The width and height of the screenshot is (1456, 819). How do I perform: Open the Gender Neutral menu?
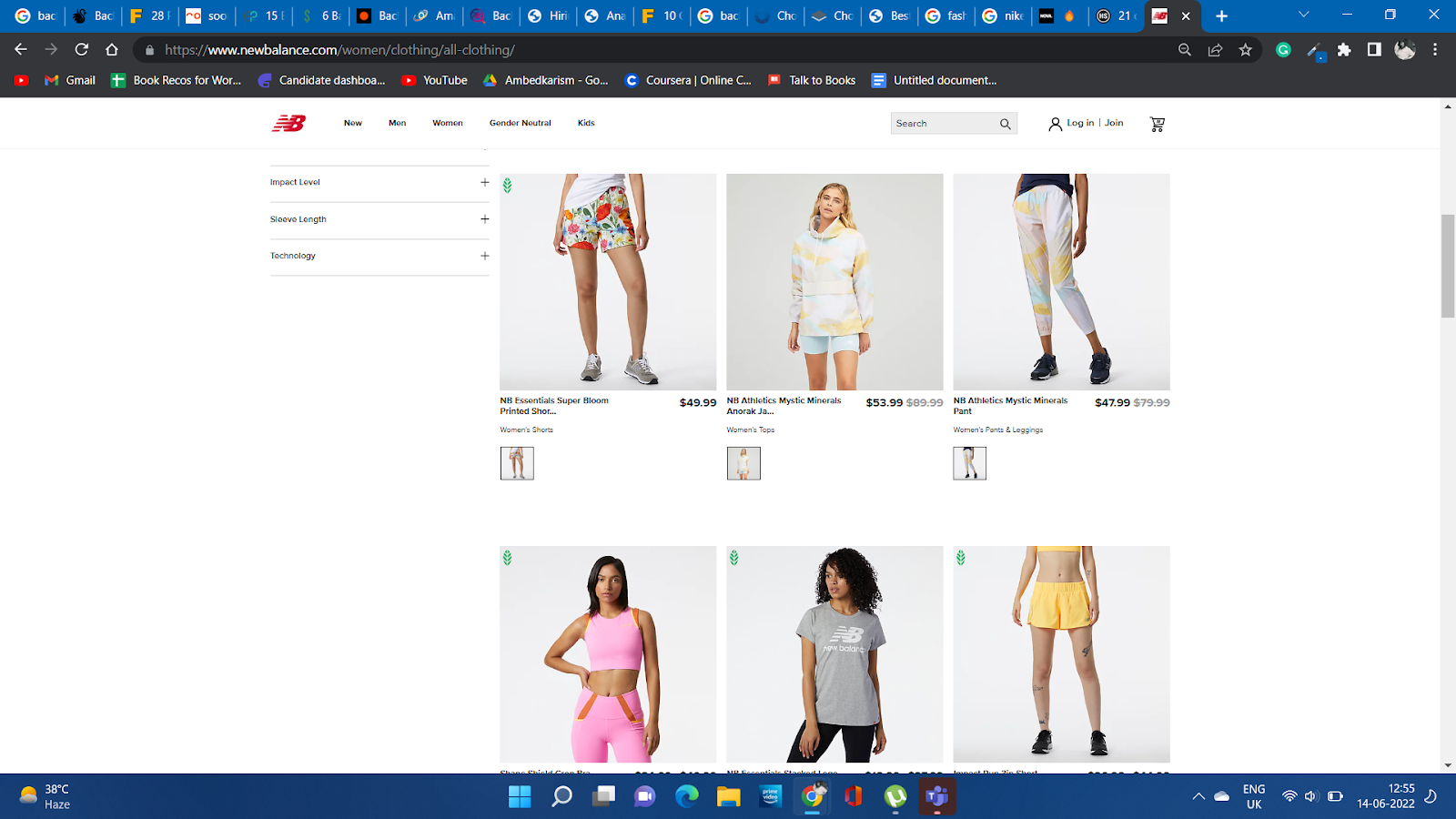click(521, 123)
